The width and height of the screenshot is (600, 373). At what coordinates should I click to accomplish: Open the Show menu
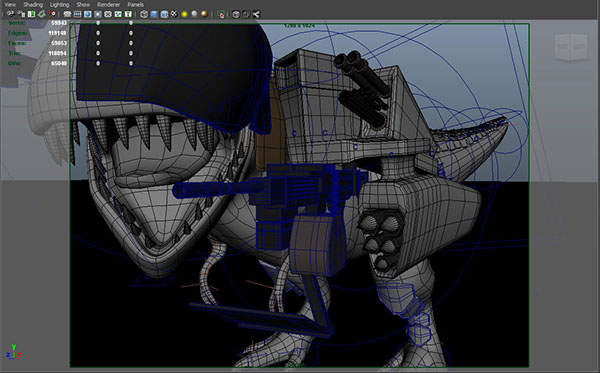83,5
